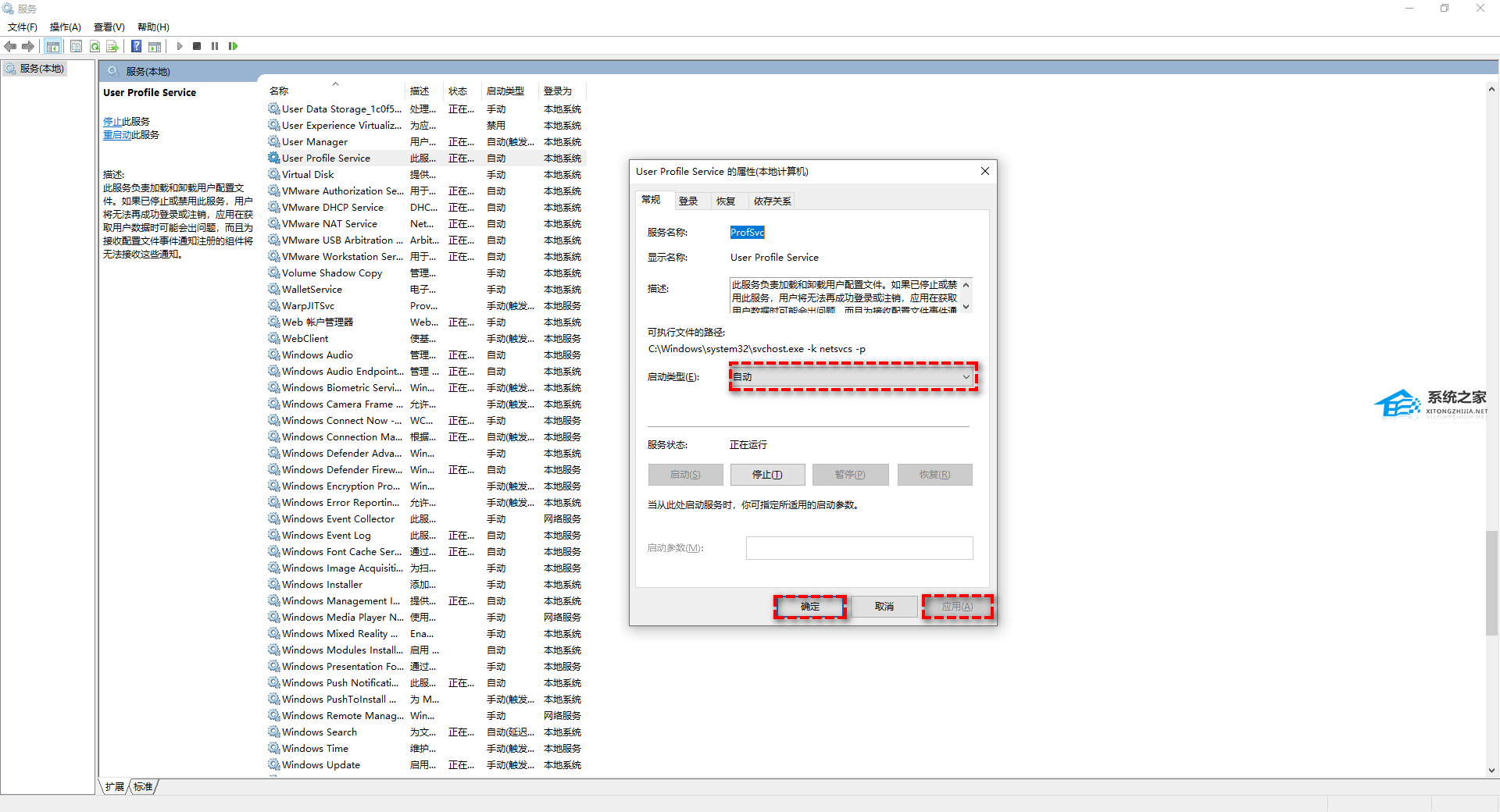This screenshot has width=1500, height=812.
Task: Open the blue Help question-mark icon
Action: point(136,46)
